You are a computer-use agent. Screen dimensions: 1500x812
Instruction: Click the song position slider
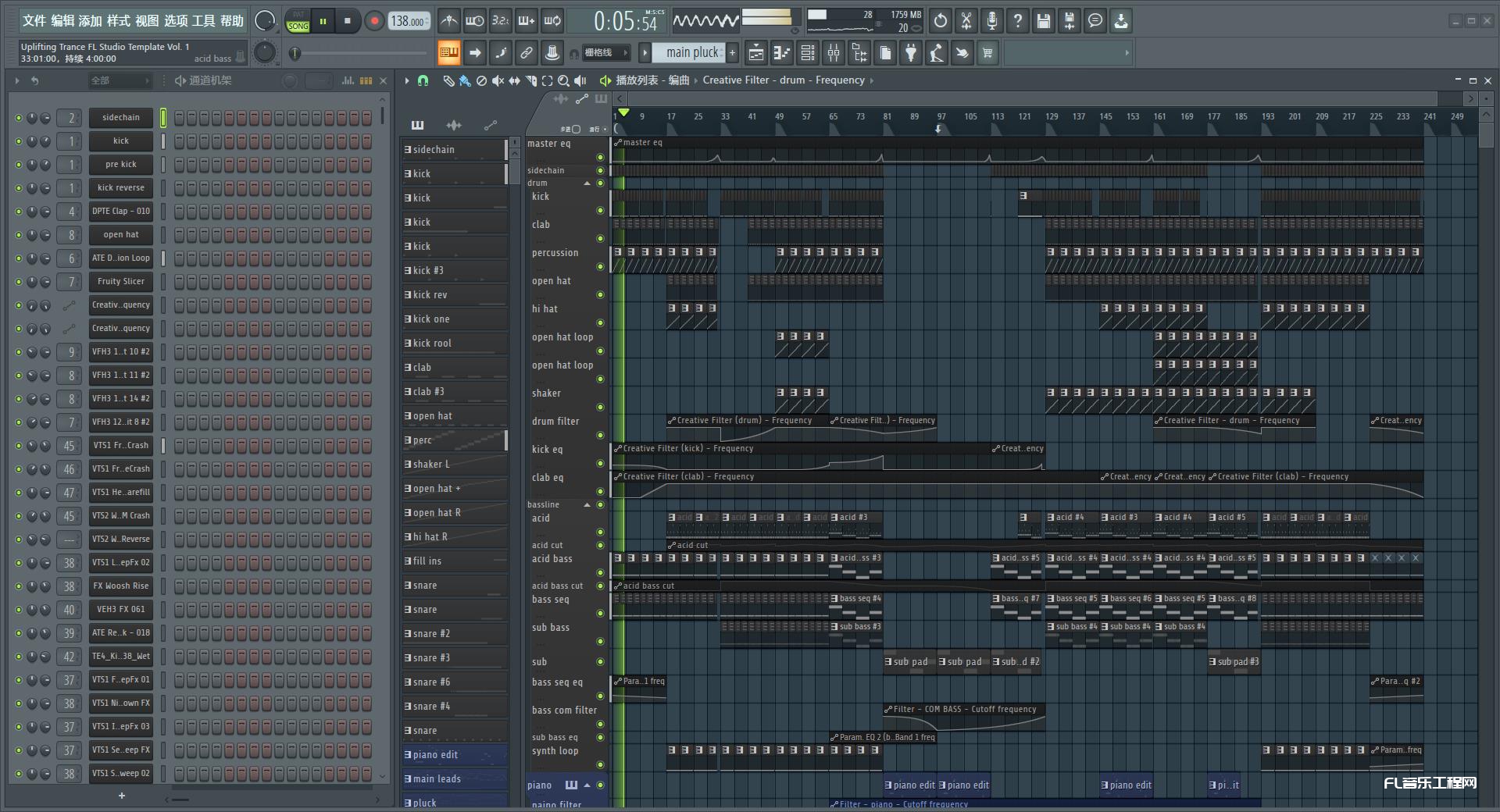(359, 53)
